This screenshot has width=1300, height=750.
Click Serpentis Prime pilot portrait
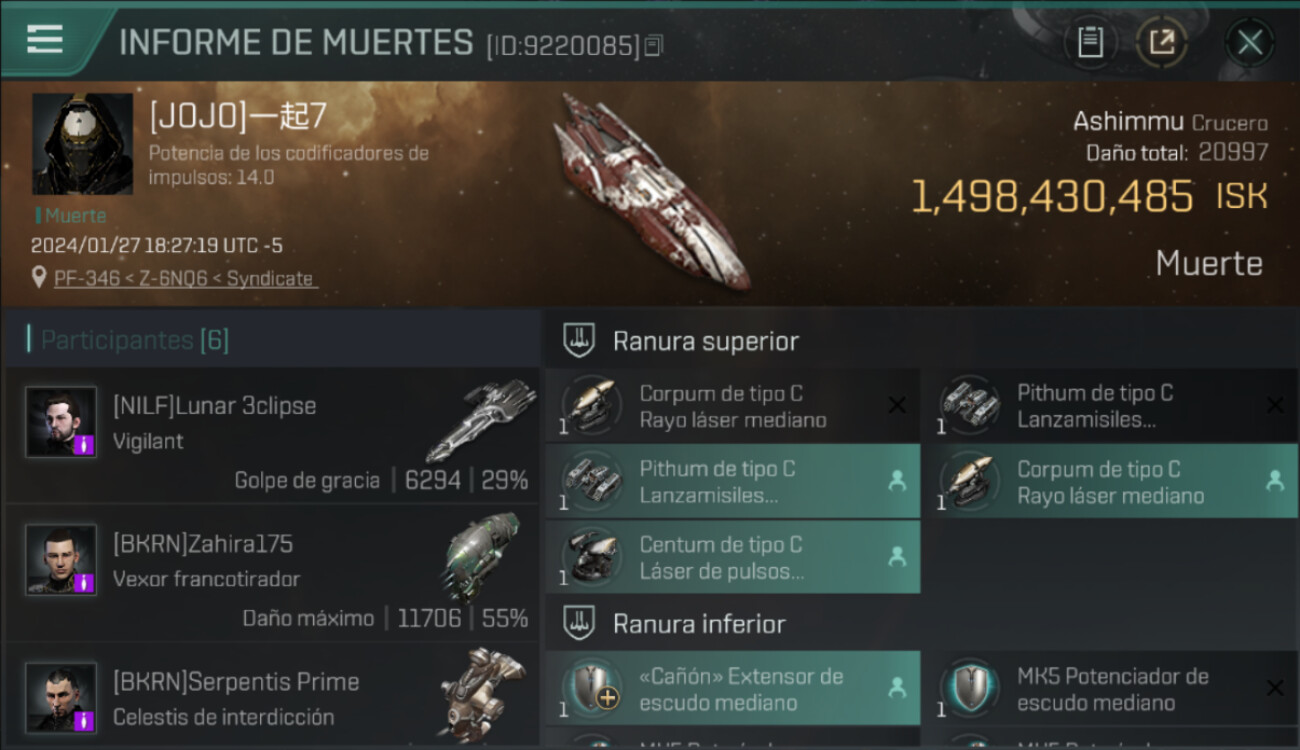click(x=61, y=697)
